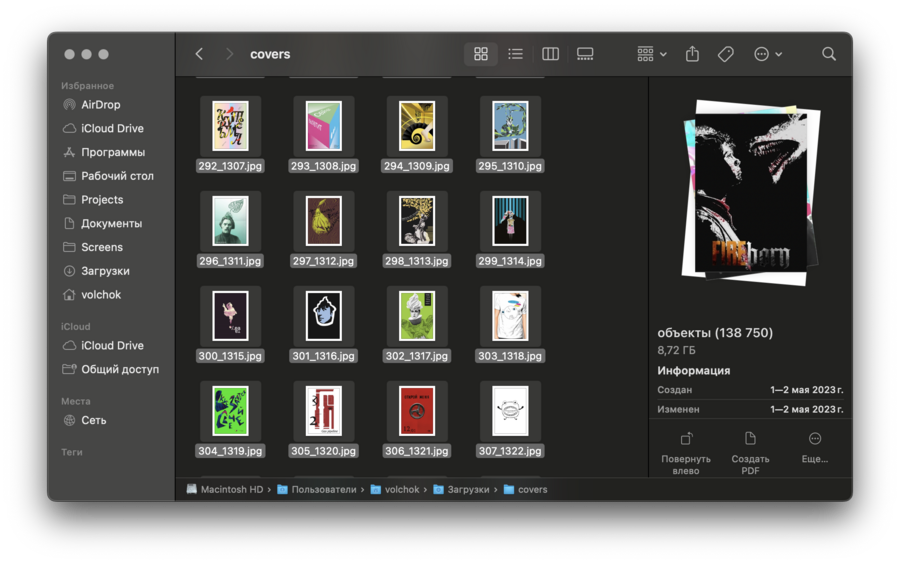Open the grouping options dropdown
The height and width of the screenshot is (564, 900).
[x=652, y=54]
